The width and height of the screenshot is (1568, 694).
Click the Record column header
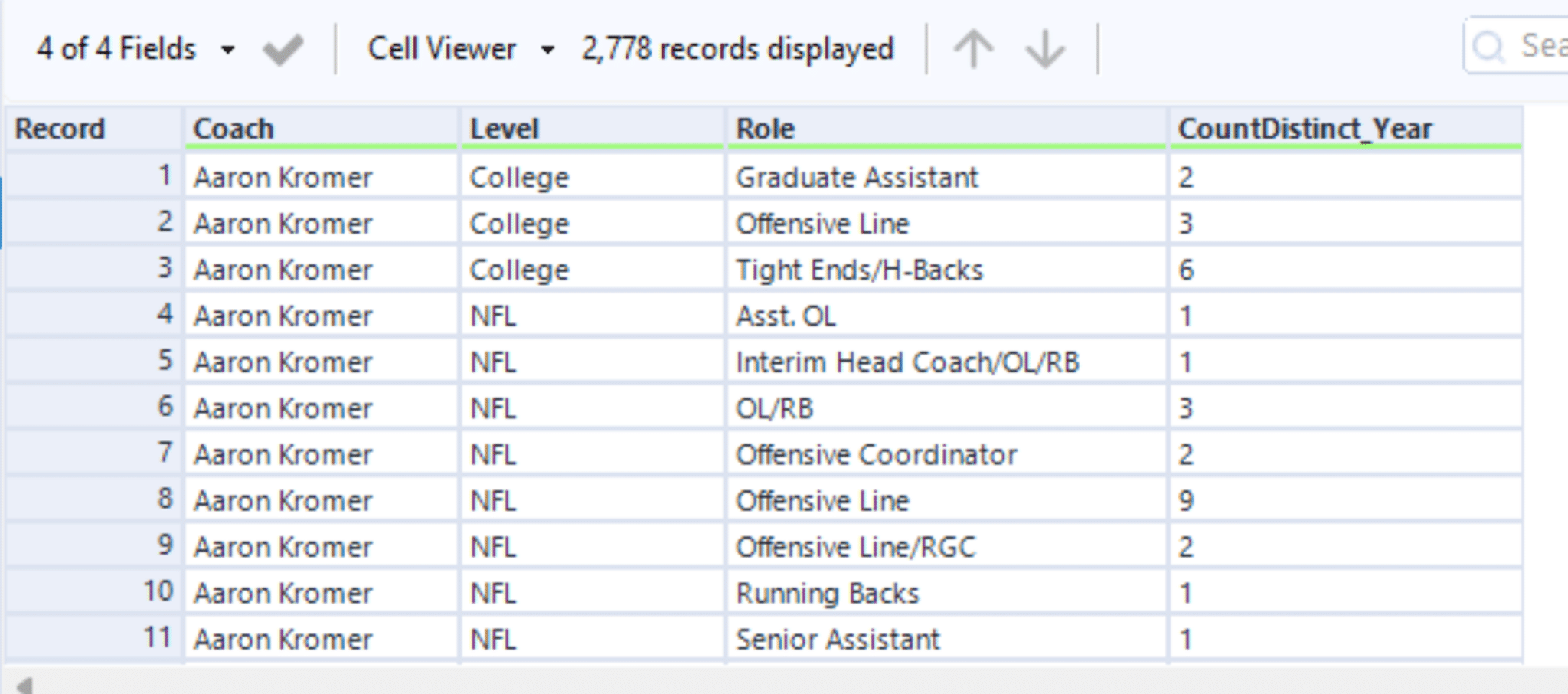60,129
